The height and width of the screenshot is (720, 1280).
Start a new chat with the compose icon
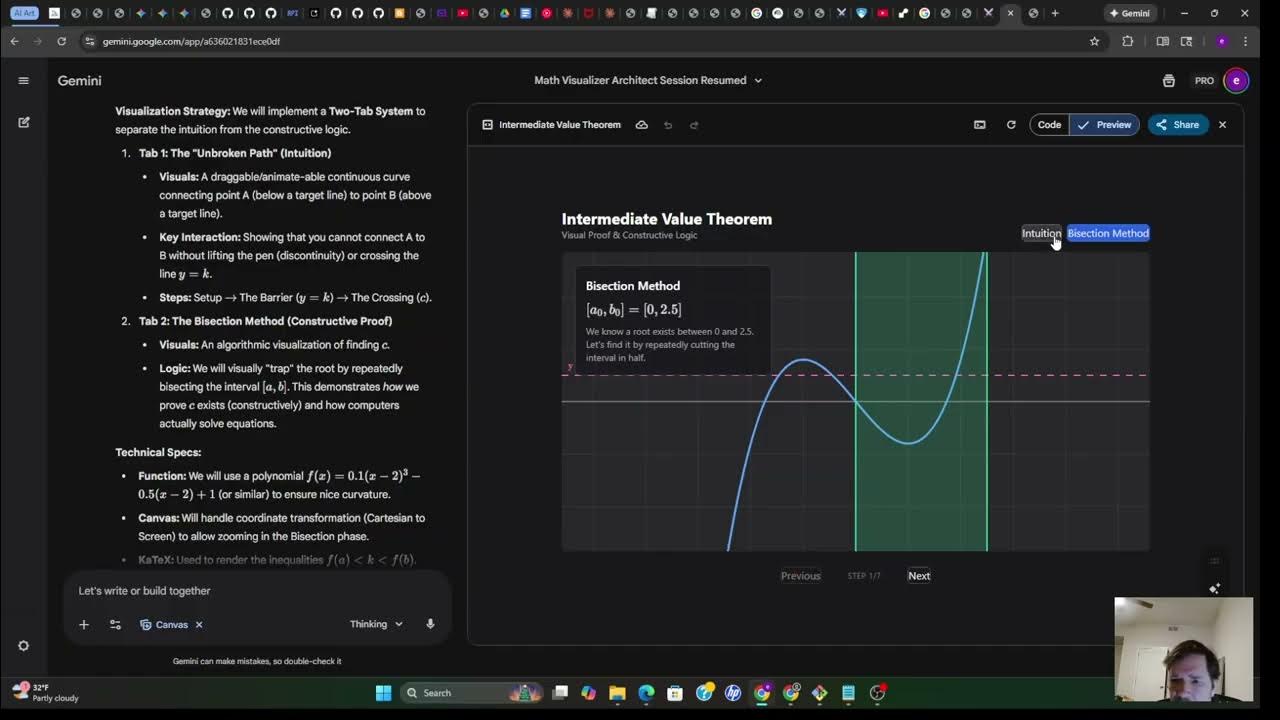coord(24,122)
